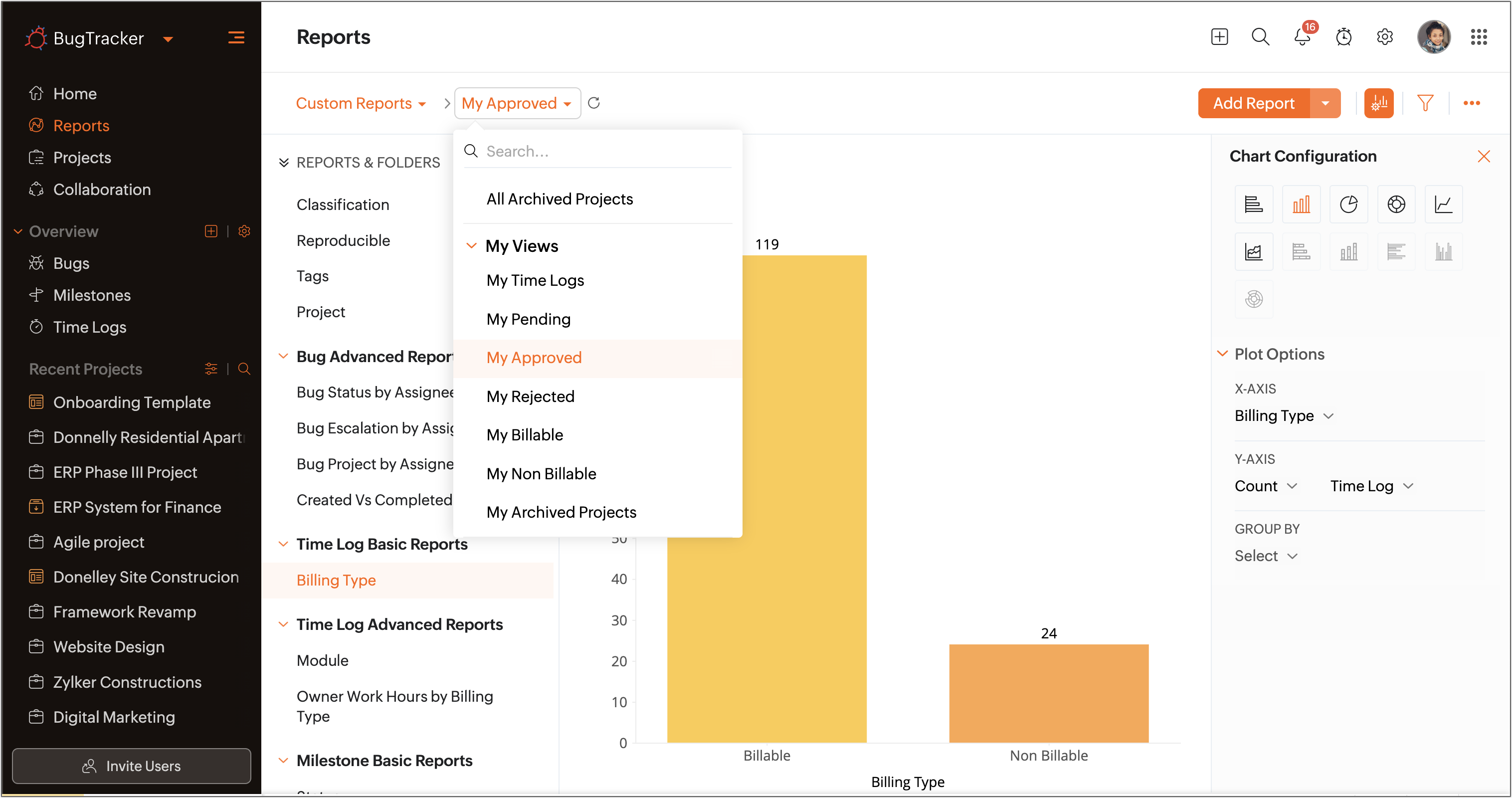The image size is (1512, 798).
Task: Expand the Add Report dropdown arrow
Action: click(x=1325, y=103)
